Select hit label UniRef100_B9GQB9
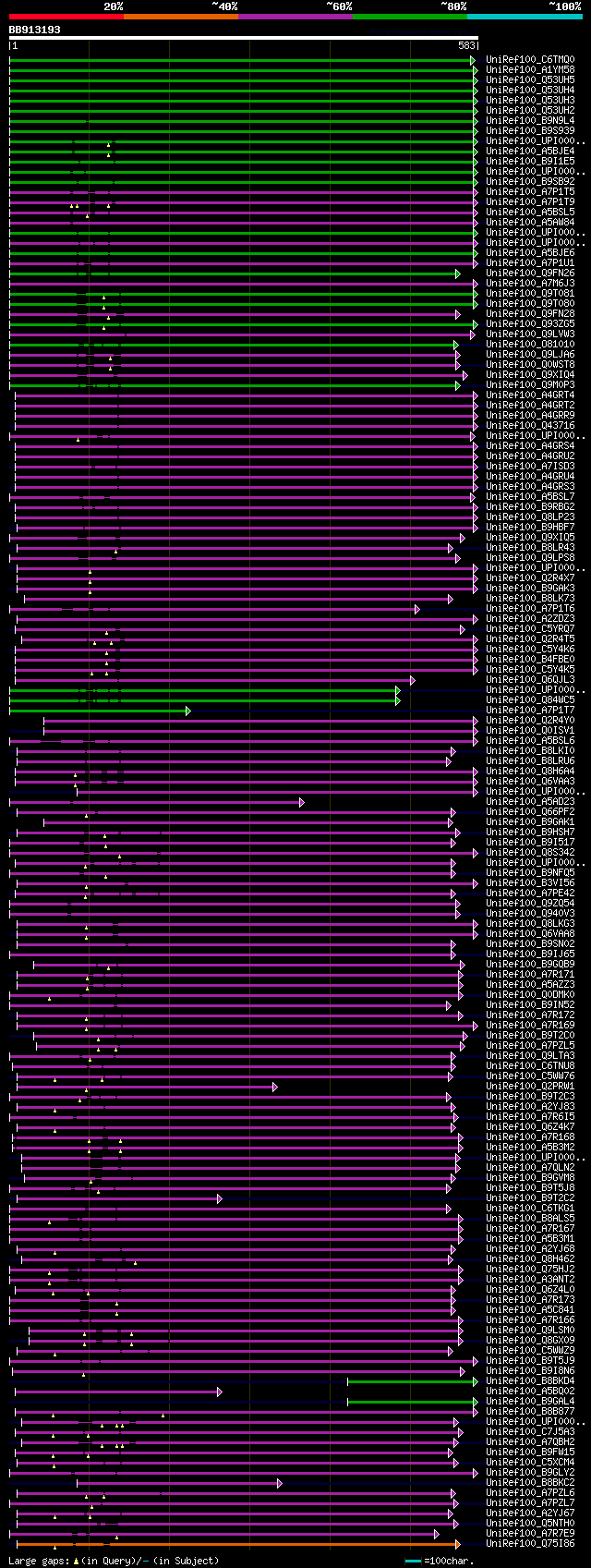The height and width of the screenshot is (1568, 591). tap(530, 965)
